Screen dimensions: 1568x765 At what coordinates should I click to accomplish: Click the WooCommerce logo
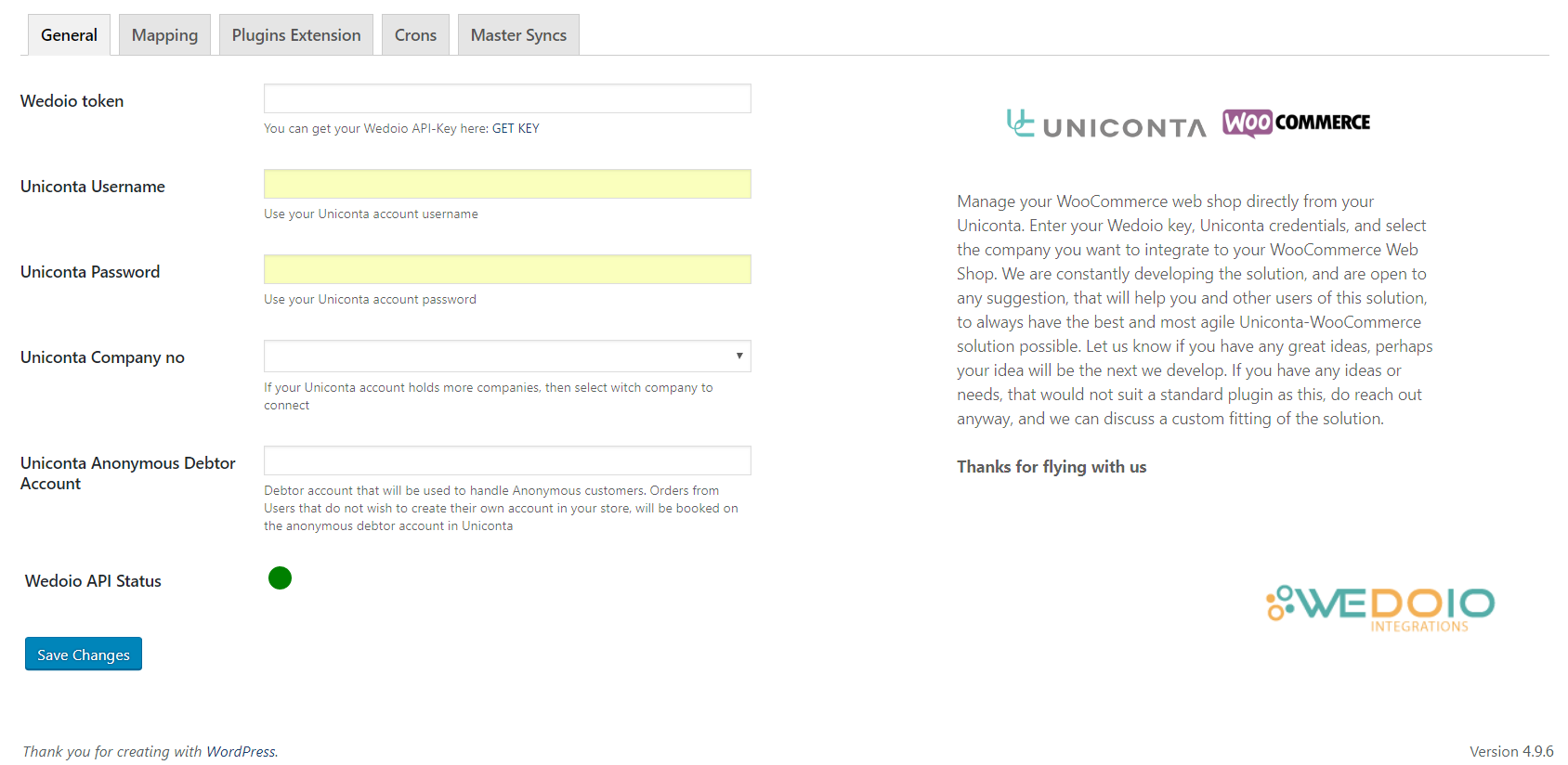click(x=1296, y=123)
